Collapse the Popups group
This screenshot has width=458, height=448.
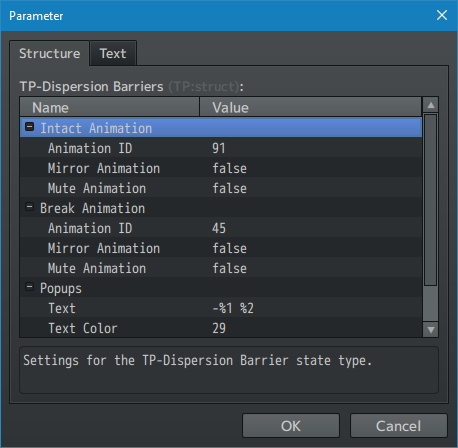[x=30, y=287]
